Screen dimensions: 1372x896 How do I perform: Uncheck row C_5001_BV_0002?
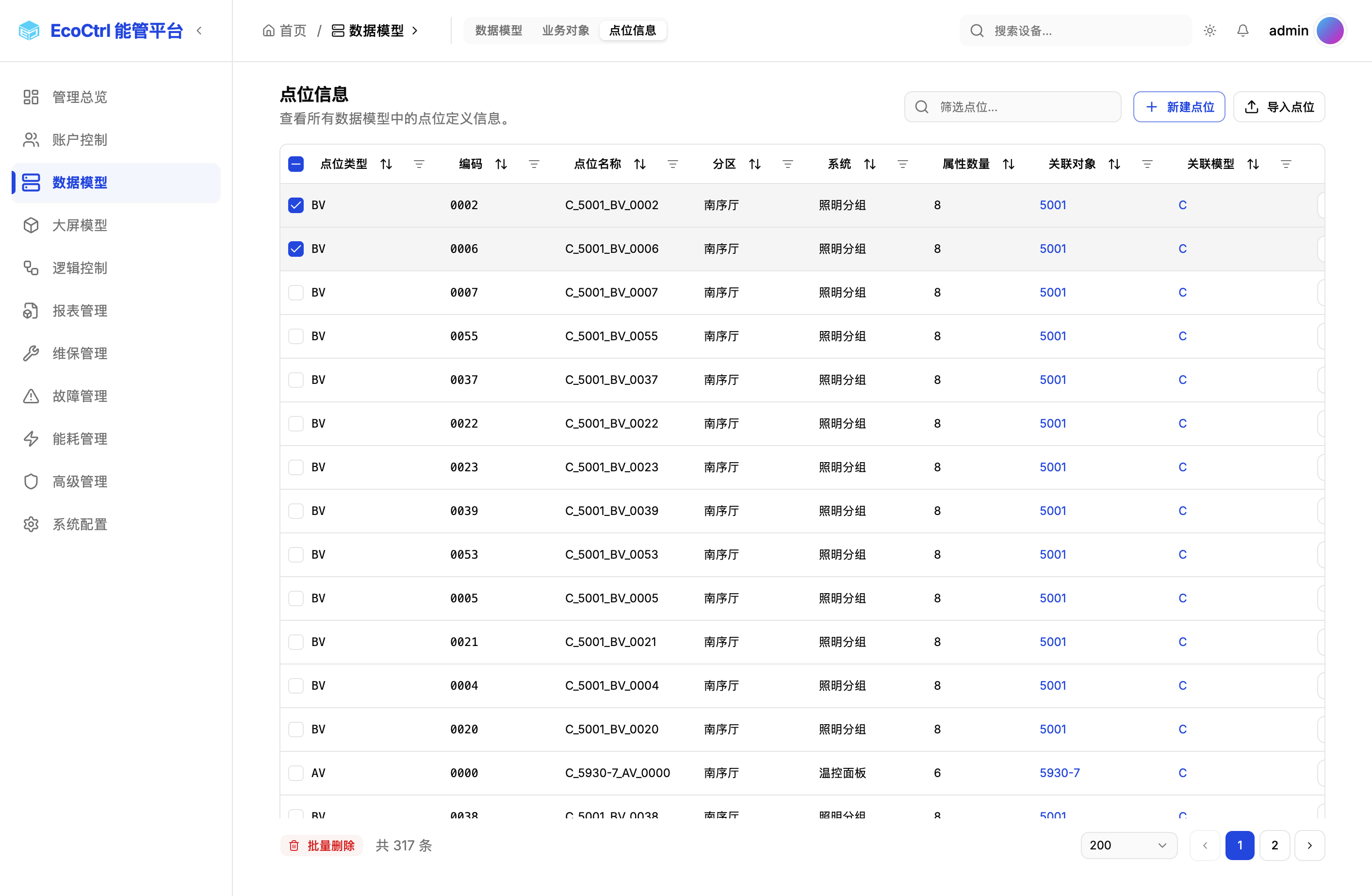point(296,205)
